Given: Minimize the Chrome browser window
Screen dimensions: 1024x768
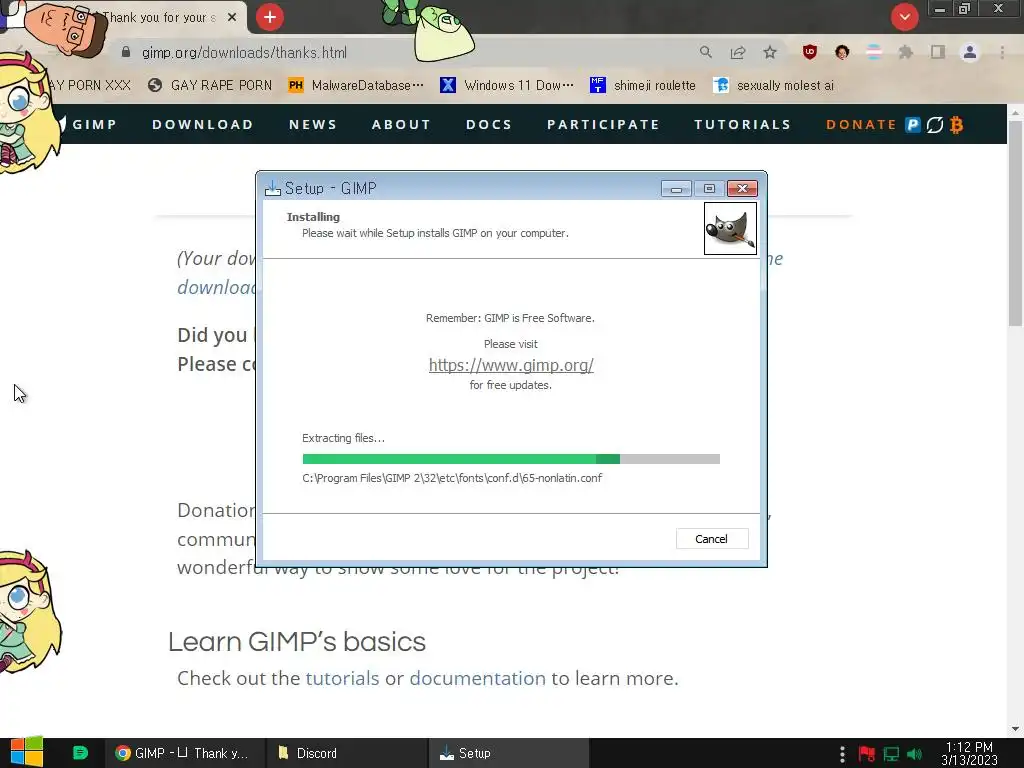Looking at the screenshot, I should tap(939, 9).
